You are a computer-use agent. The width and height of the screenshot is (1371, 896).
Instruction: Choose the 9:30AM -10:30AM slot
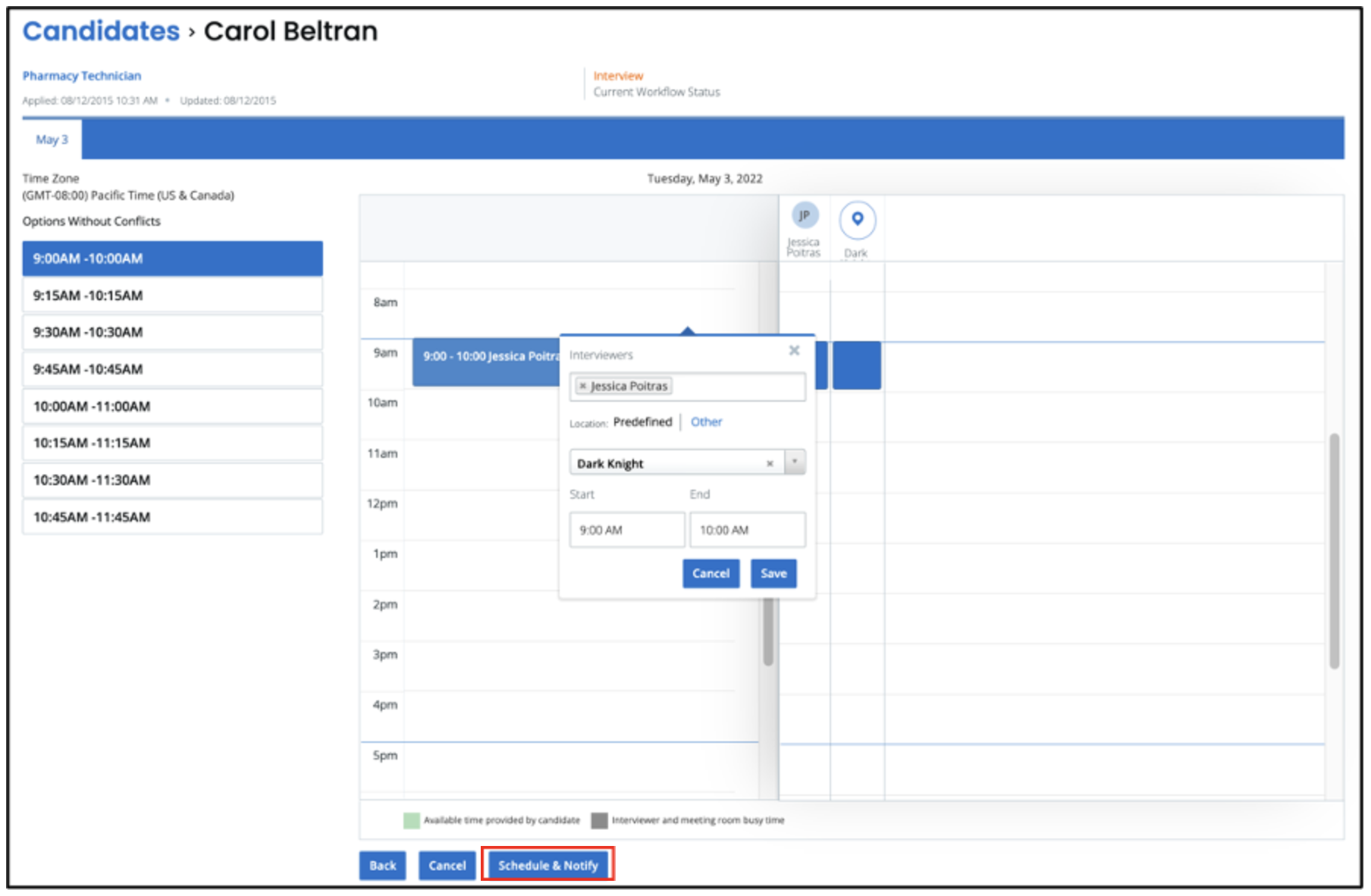(172, 332)
